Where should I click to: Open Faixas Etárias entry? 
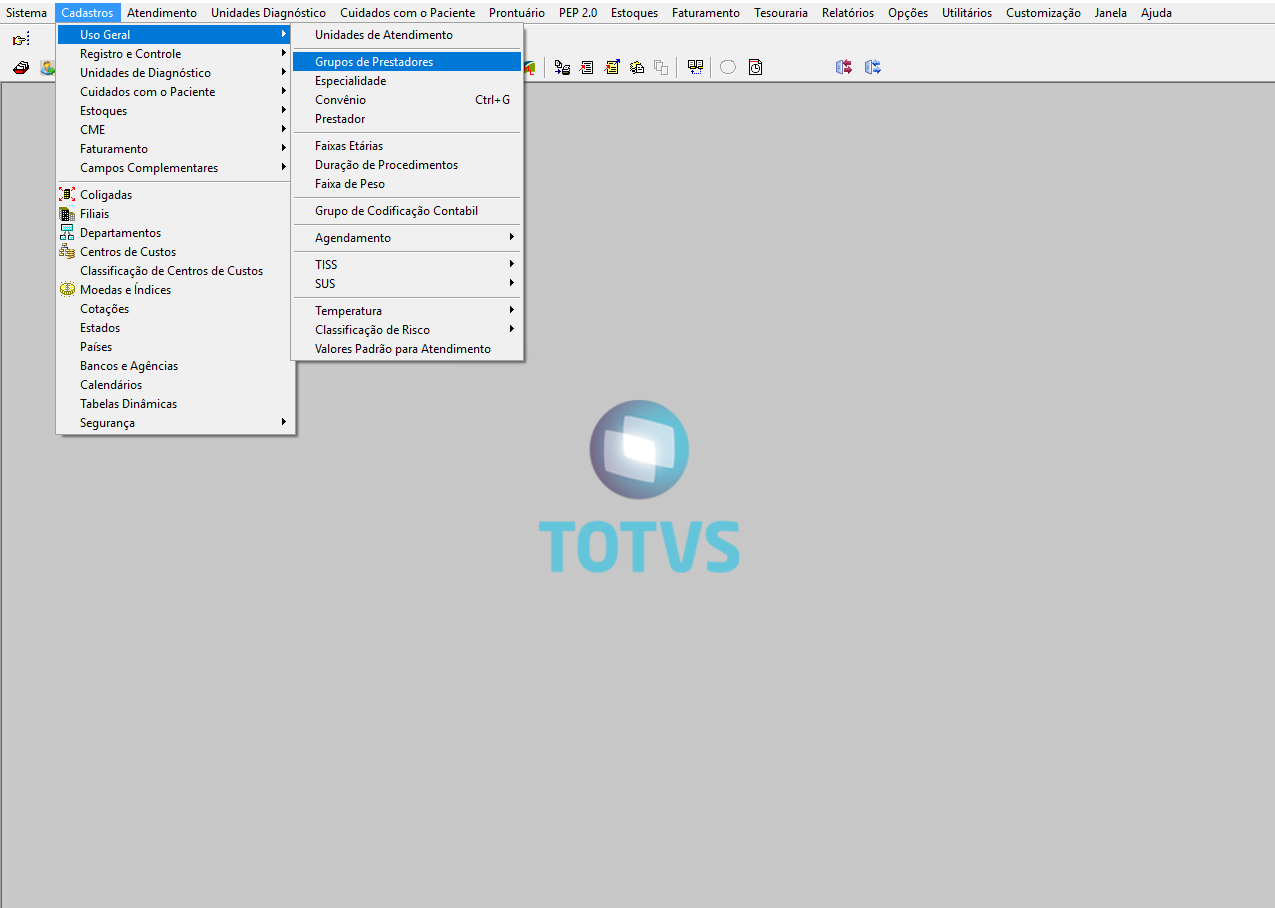click(x=407, y=146)
